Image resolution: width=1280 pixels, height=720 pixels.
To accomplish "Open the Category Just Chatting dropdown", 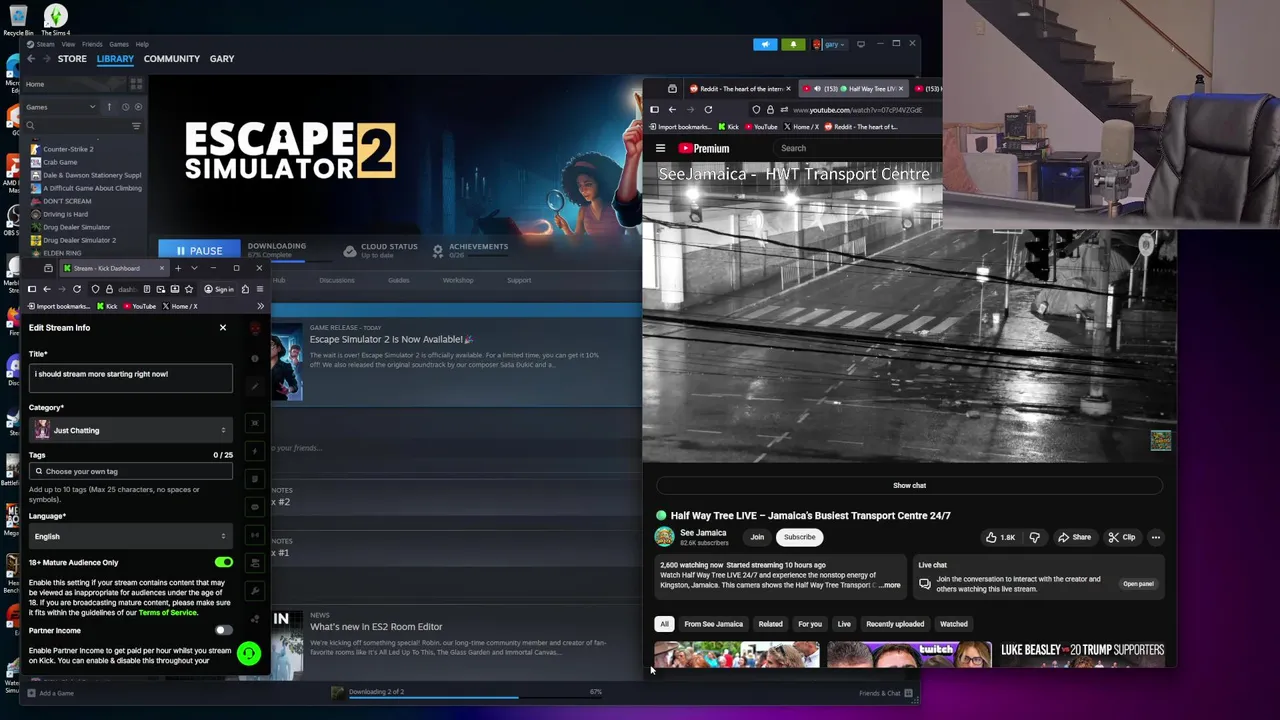I will [x=131, y=430].
